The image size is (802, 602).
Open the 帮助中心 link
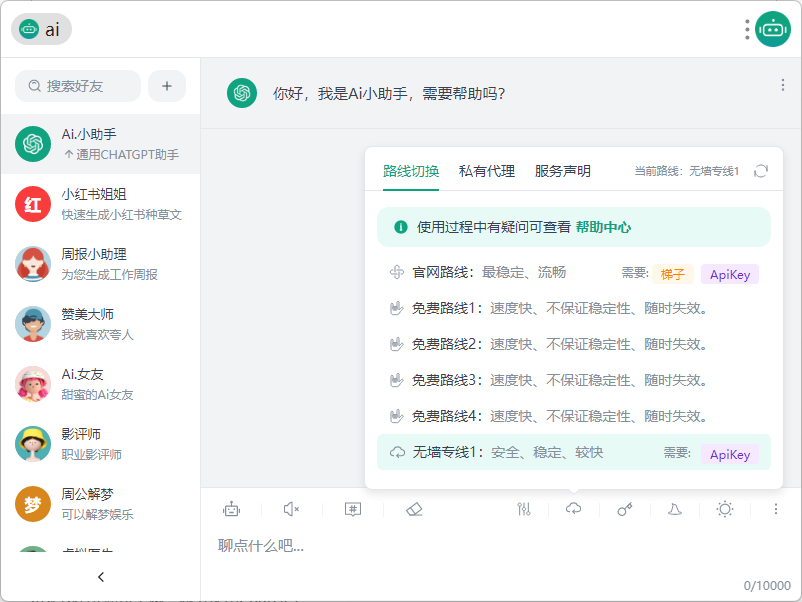603,227
